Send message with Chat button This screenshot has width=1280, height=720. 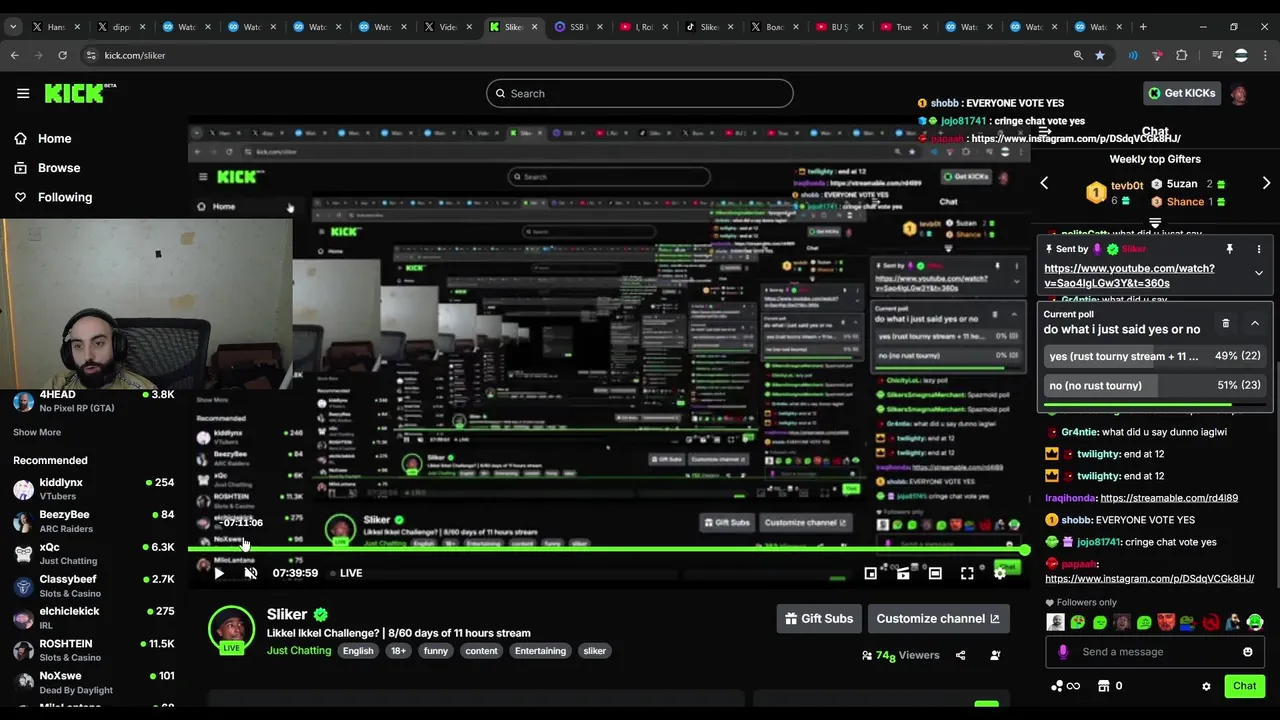[1244, 686]
